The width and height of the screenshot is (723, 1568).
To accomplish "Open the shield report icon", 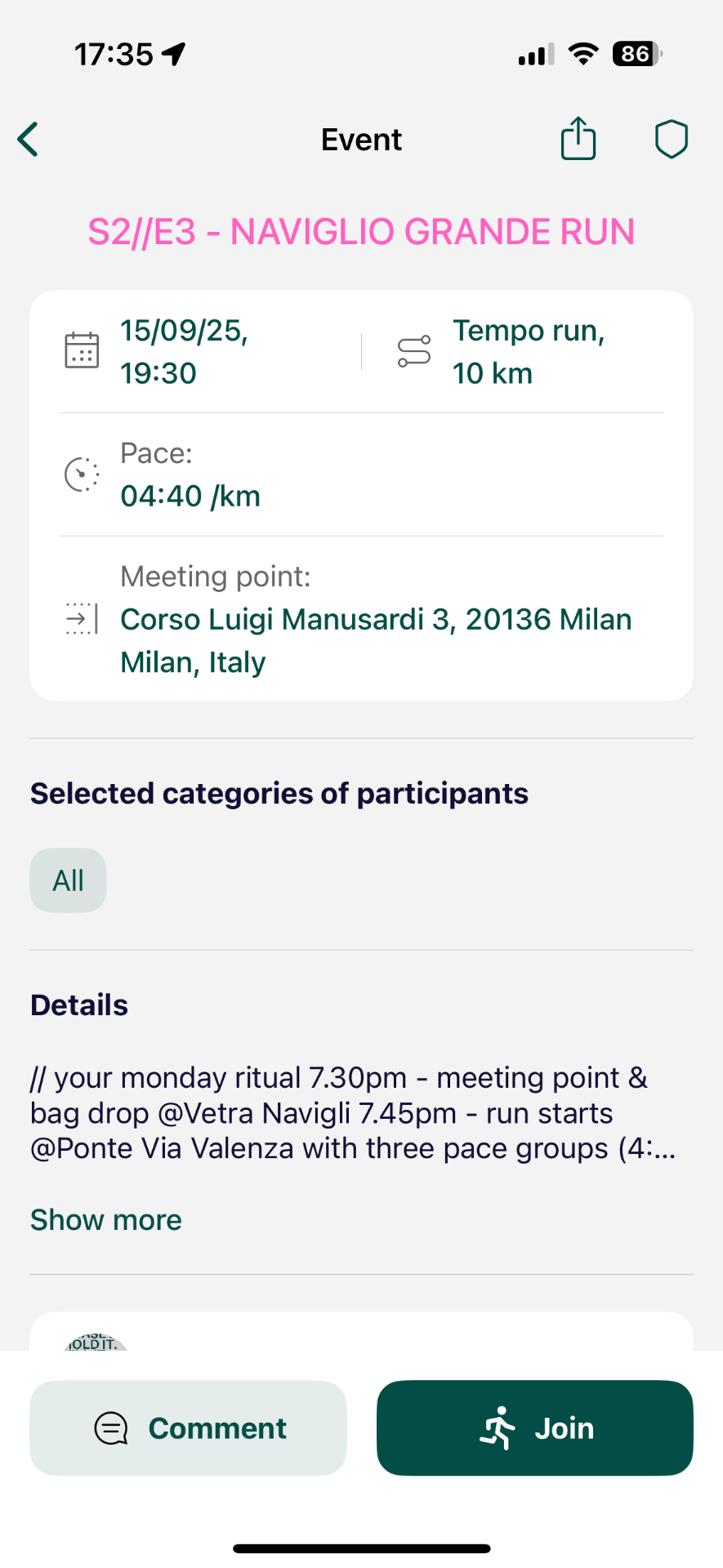I will point(671,139).
